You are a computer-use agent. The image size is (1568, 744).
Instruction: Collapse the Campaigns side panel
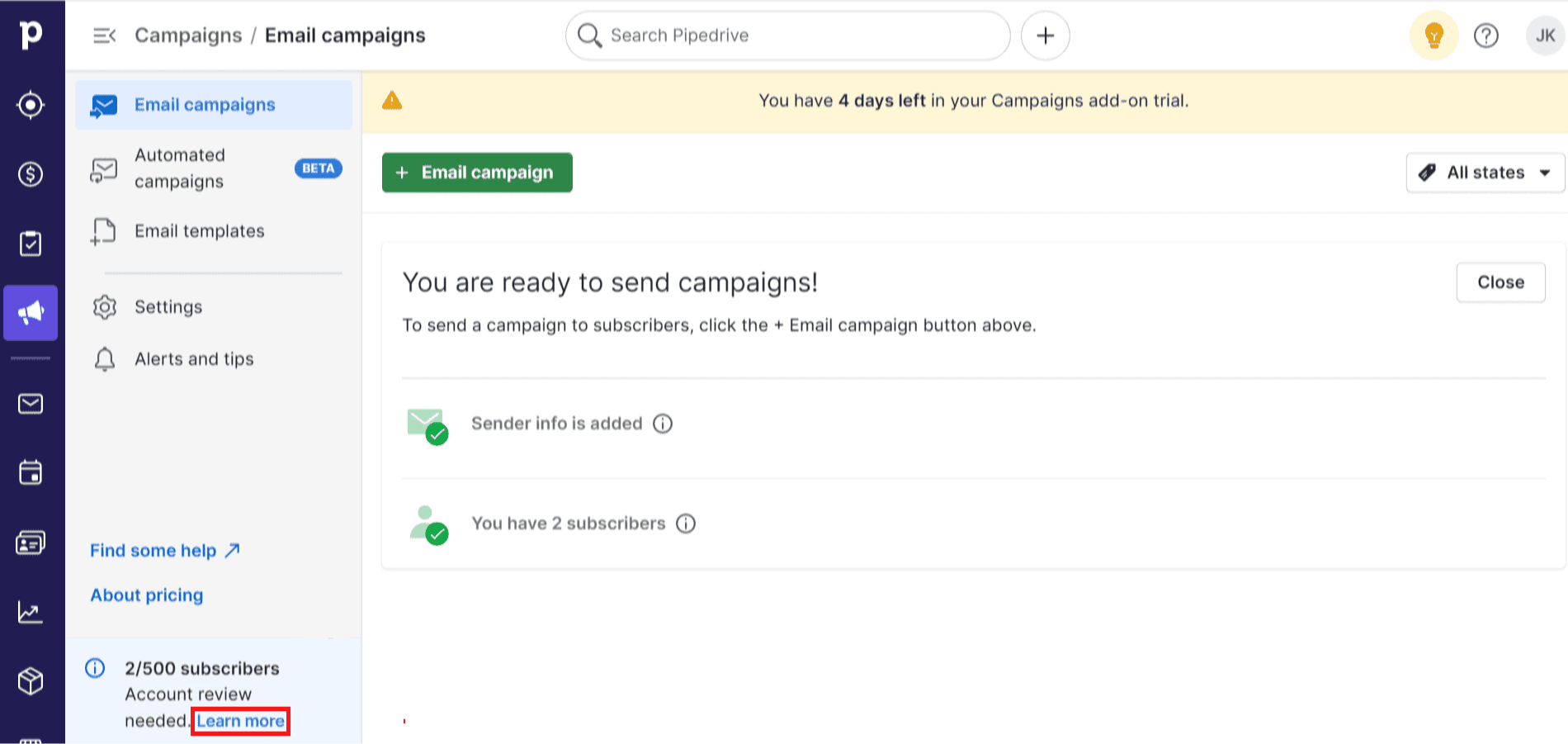tap(104, 36)
